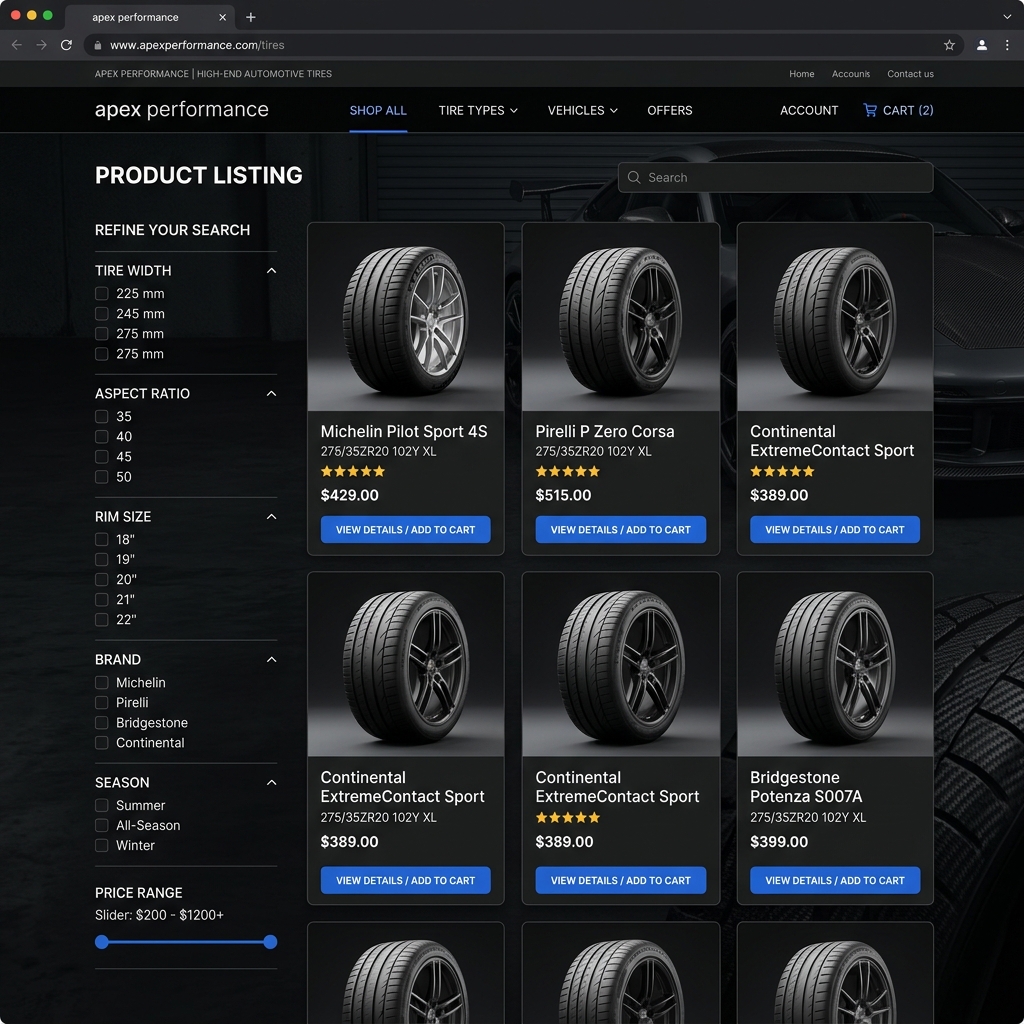The image size is (1024, 1024).
Task: Click the shopping cart icon
Action: point(870,110)
